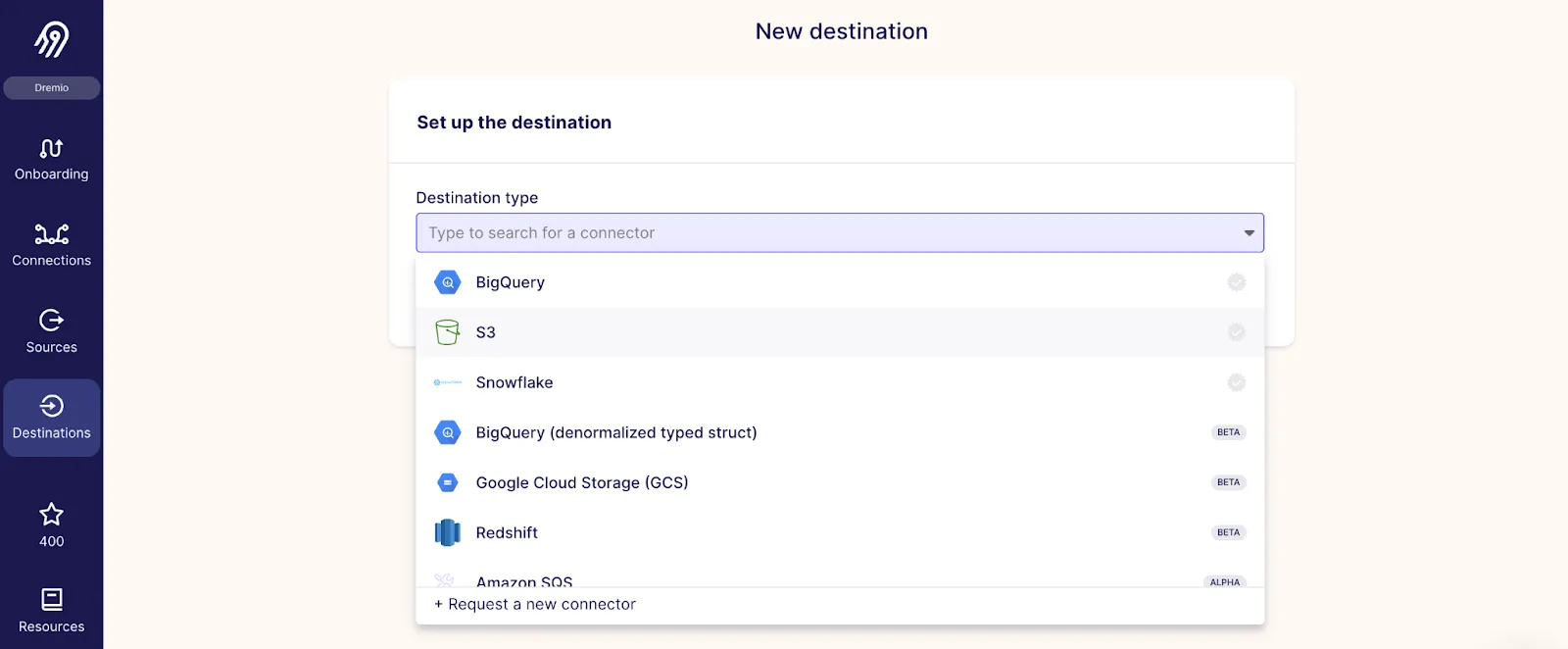Image resolution: width=1568 pixels, height=649 pixels.
Task: Click the BigQuery certified checkmark badge
Action: [1237, 282]
